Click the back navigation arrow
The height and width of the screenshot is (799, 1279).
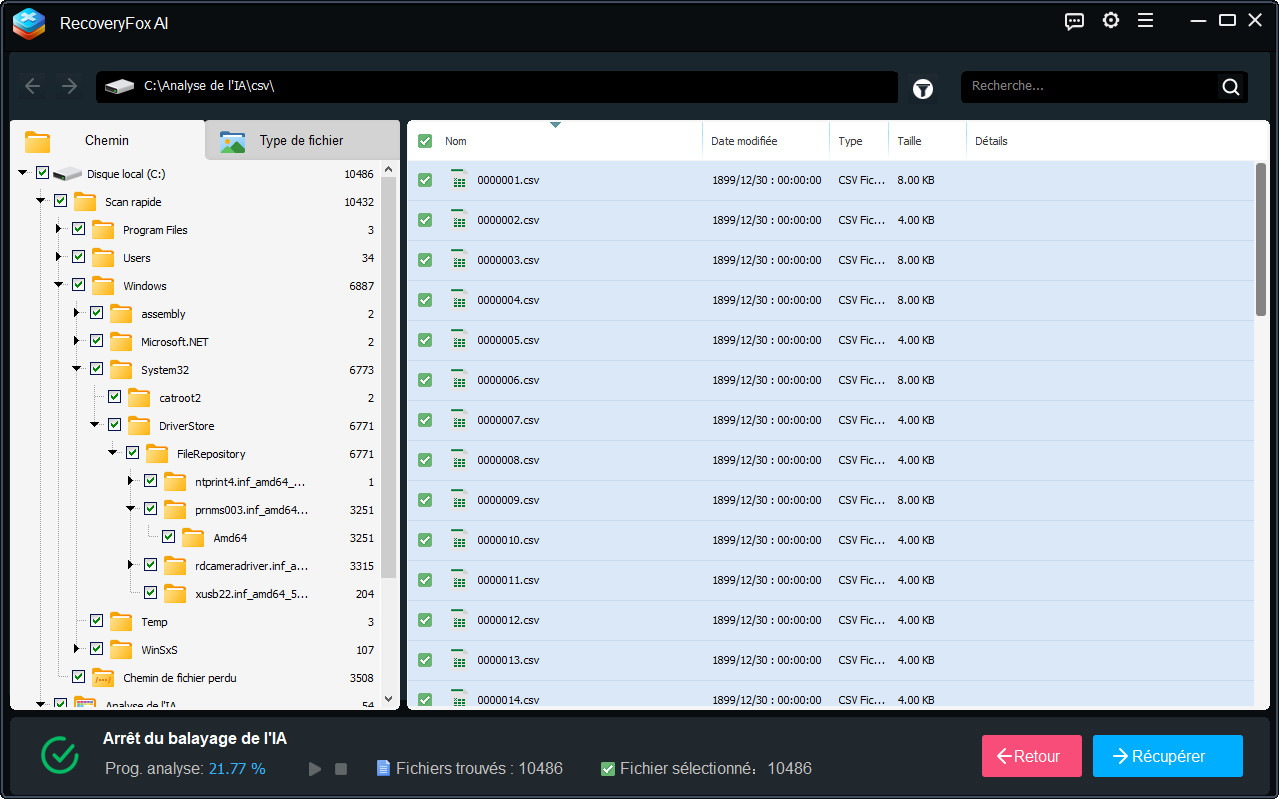[33, 86]
